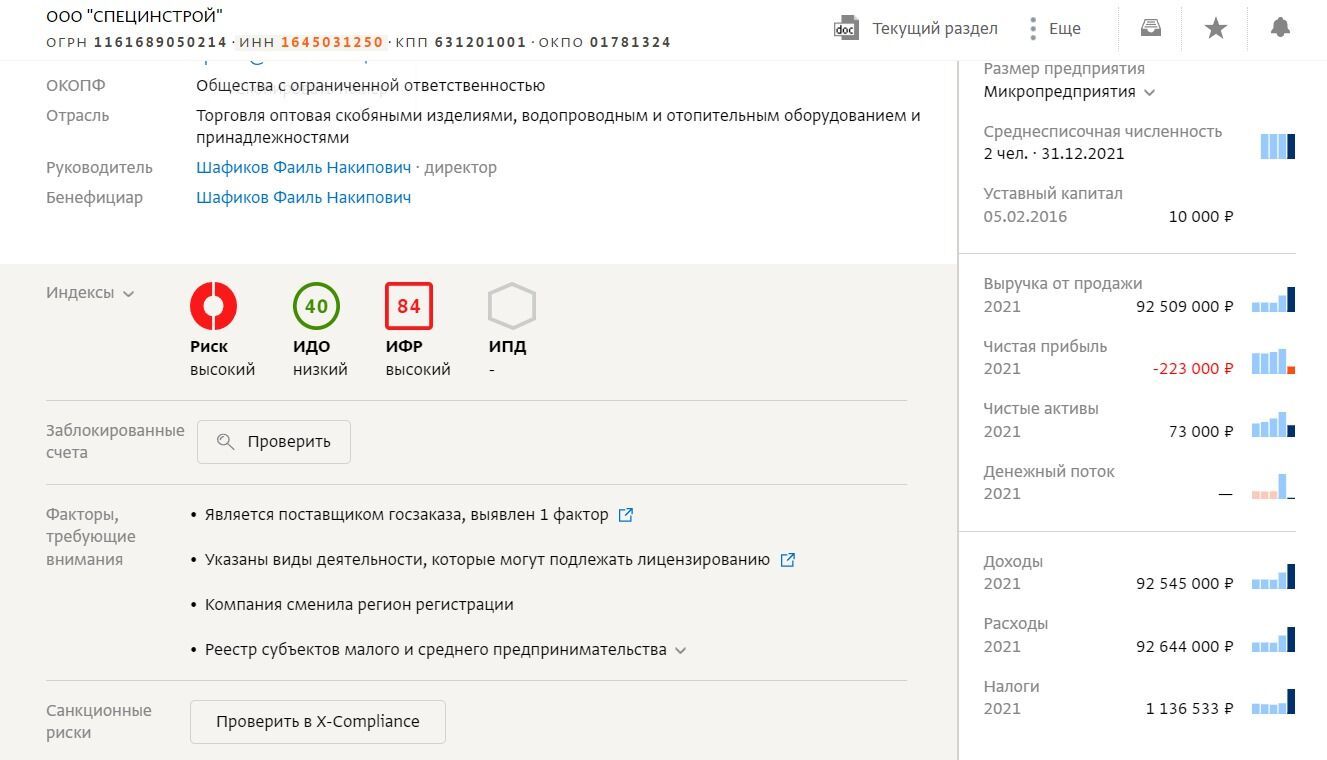Click the Налоги mini bar chart

[1273, 701]
